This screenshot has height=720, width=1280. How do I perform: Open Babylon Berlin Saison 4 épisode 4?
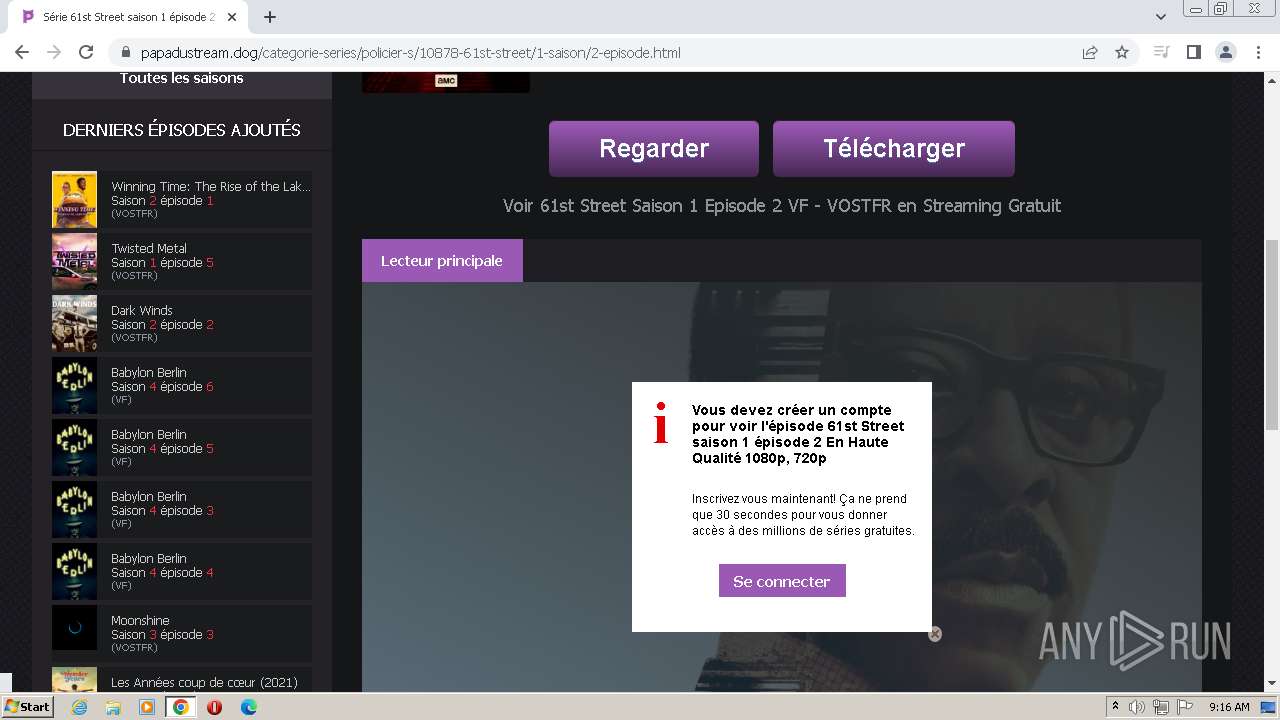(162, 573)
